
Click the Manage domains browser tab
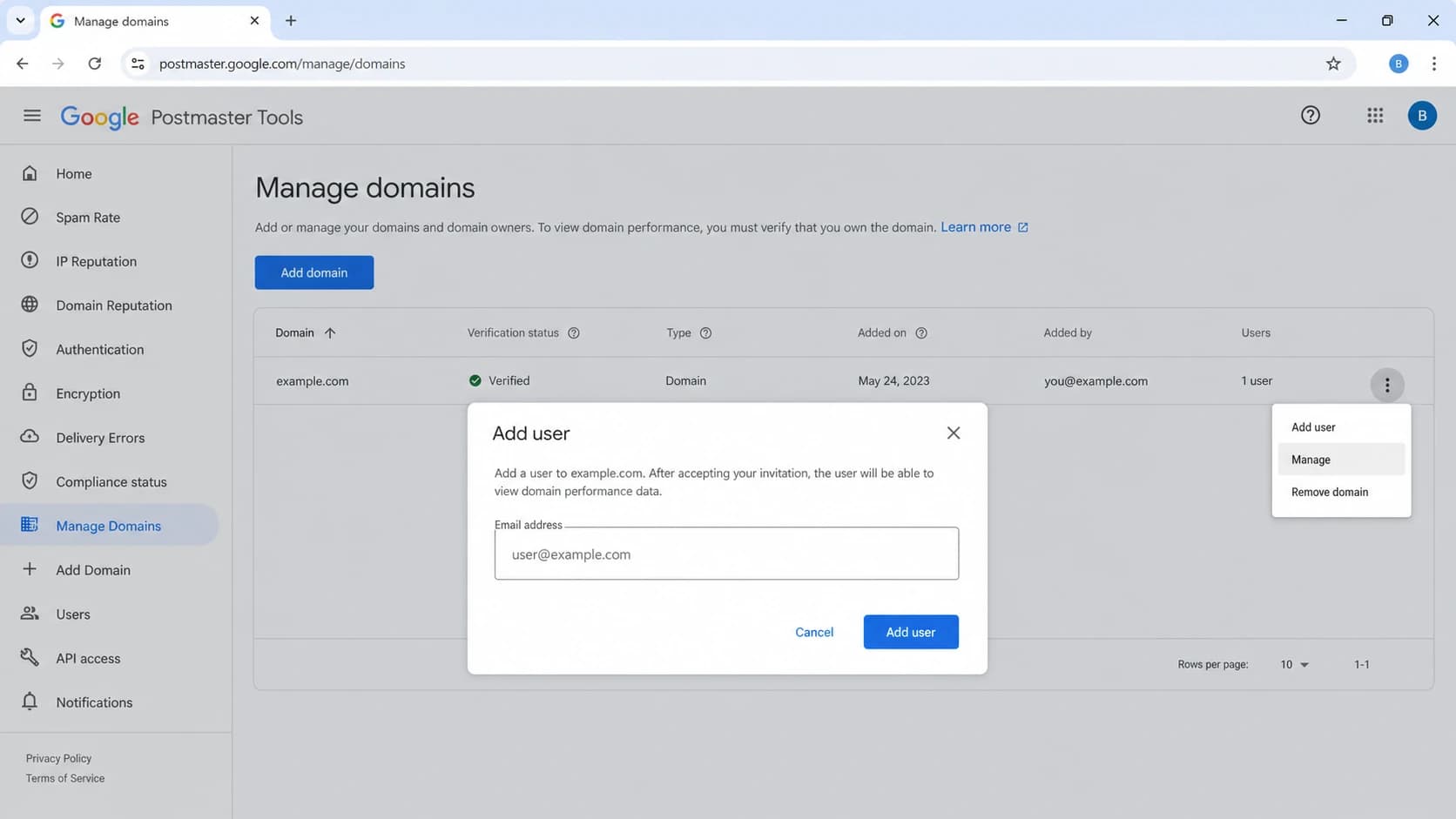(155, 21)
